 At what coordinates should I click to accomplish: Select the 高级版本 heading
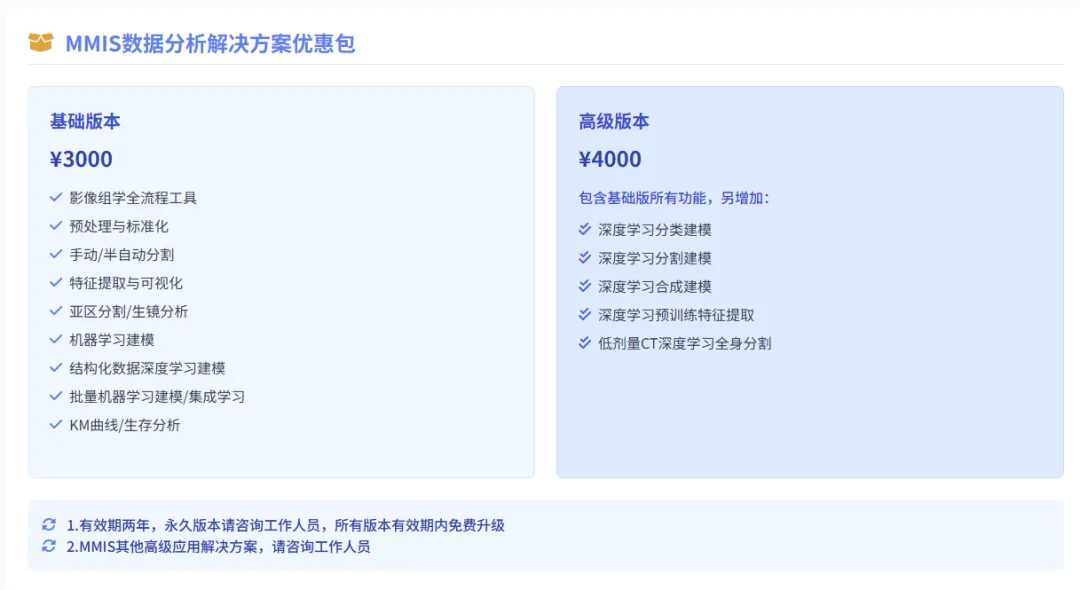click(614, 121)
